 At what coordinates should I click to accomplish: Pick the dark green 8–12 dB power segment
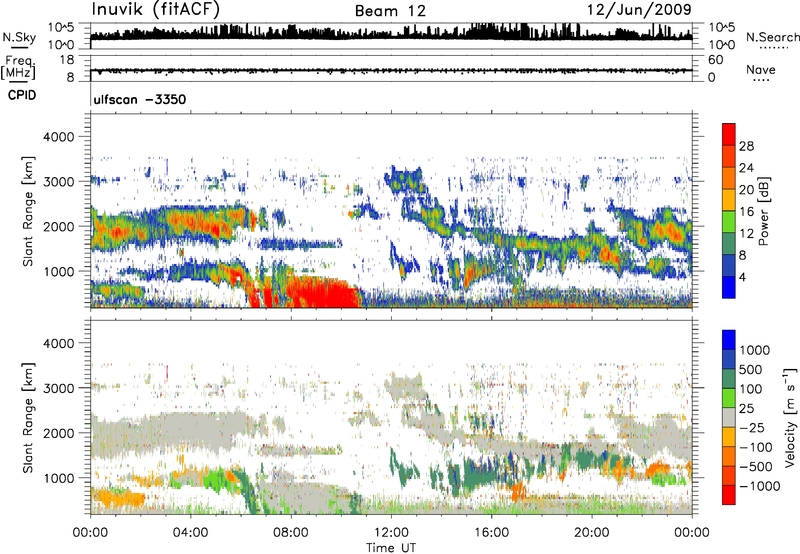[x=729, y=243]
